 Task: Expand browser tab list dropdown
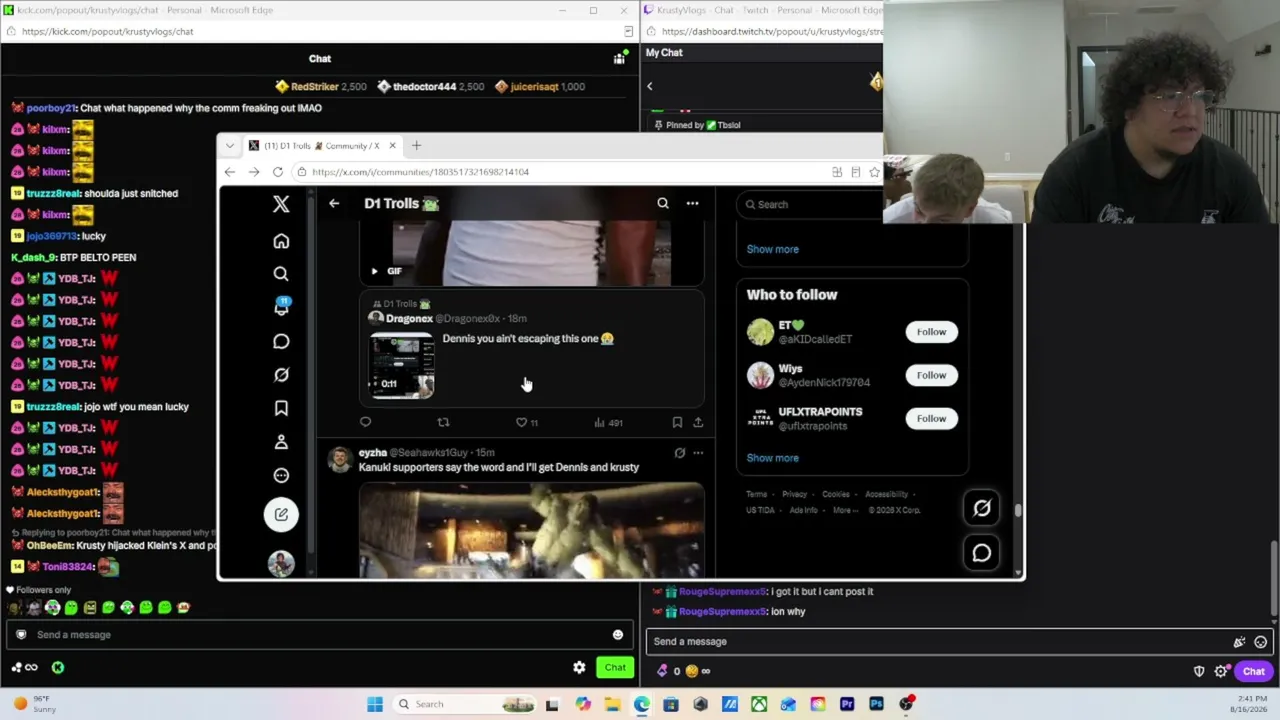(x=230, y=146)
